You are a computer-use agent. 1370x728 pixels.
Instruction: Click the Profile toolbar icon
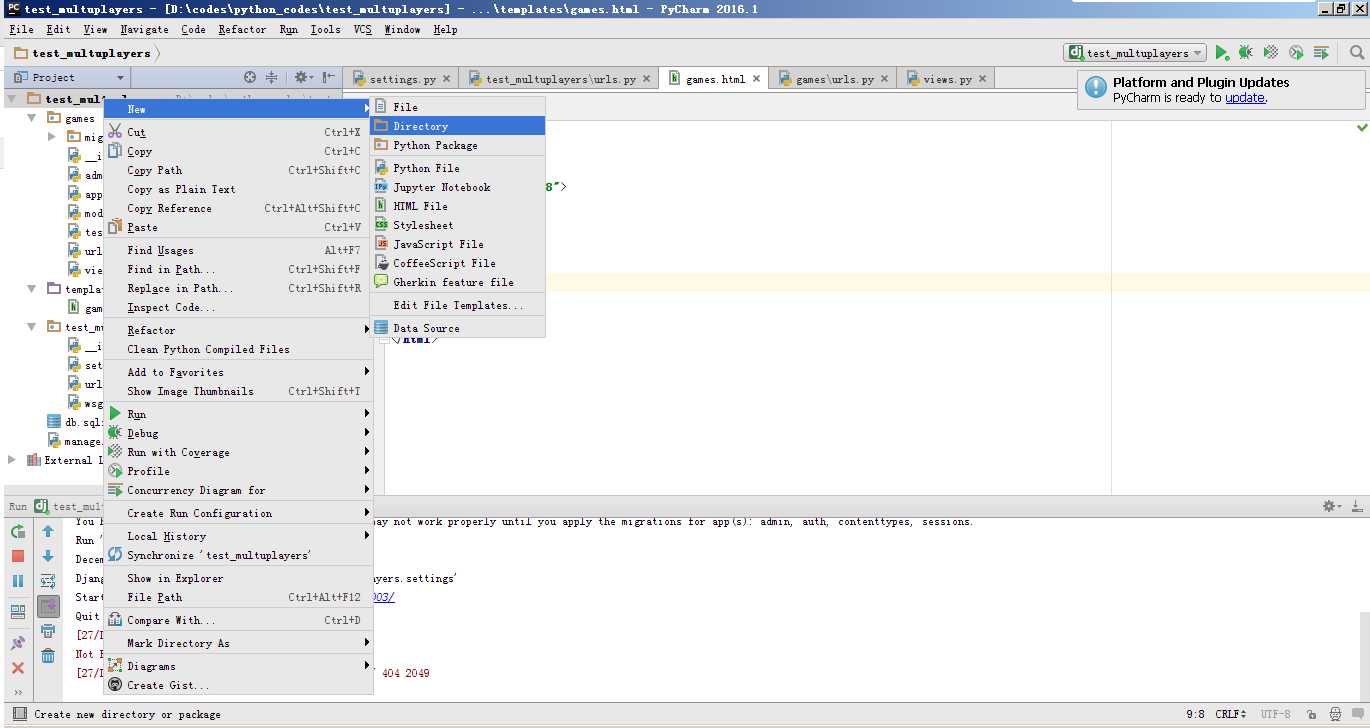[x=1296, y=53]
